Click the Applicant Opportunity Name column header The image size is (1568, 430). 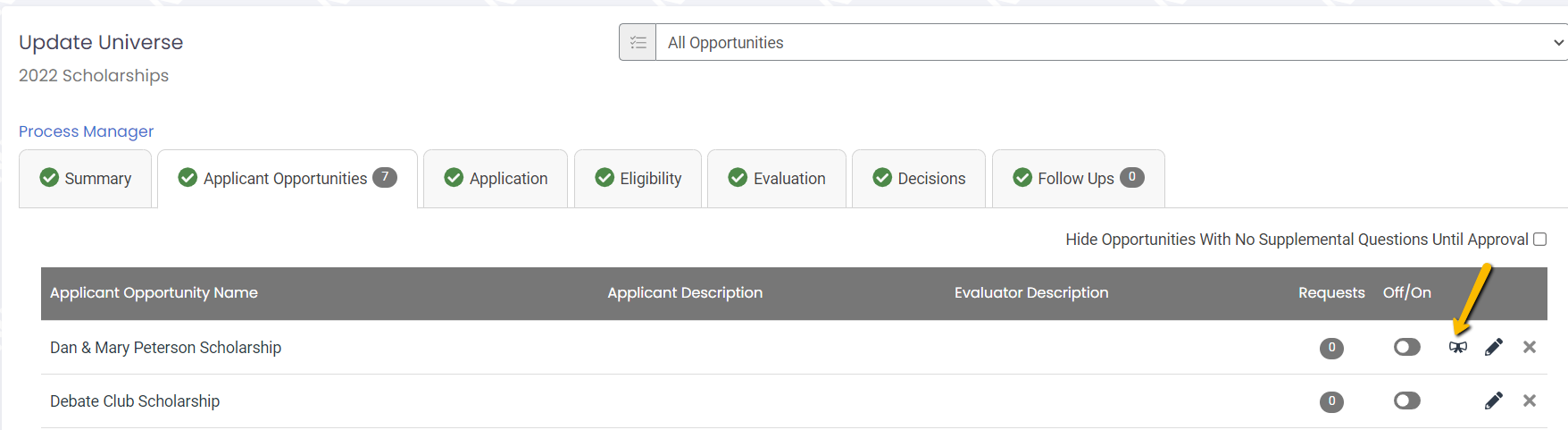[154, 293]
